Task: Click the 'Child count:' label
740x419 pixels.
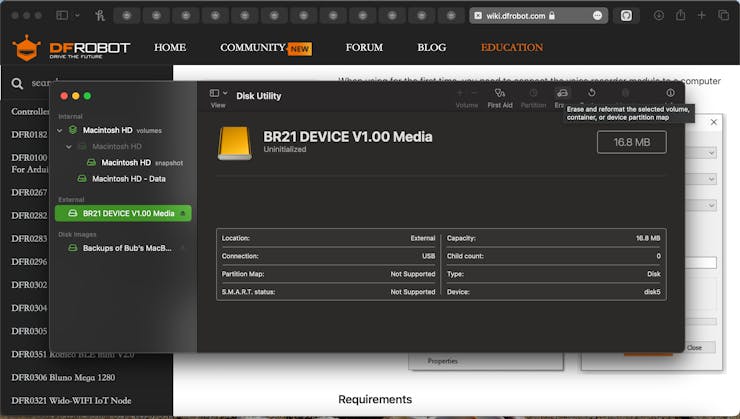Action: tap(465, 256)
